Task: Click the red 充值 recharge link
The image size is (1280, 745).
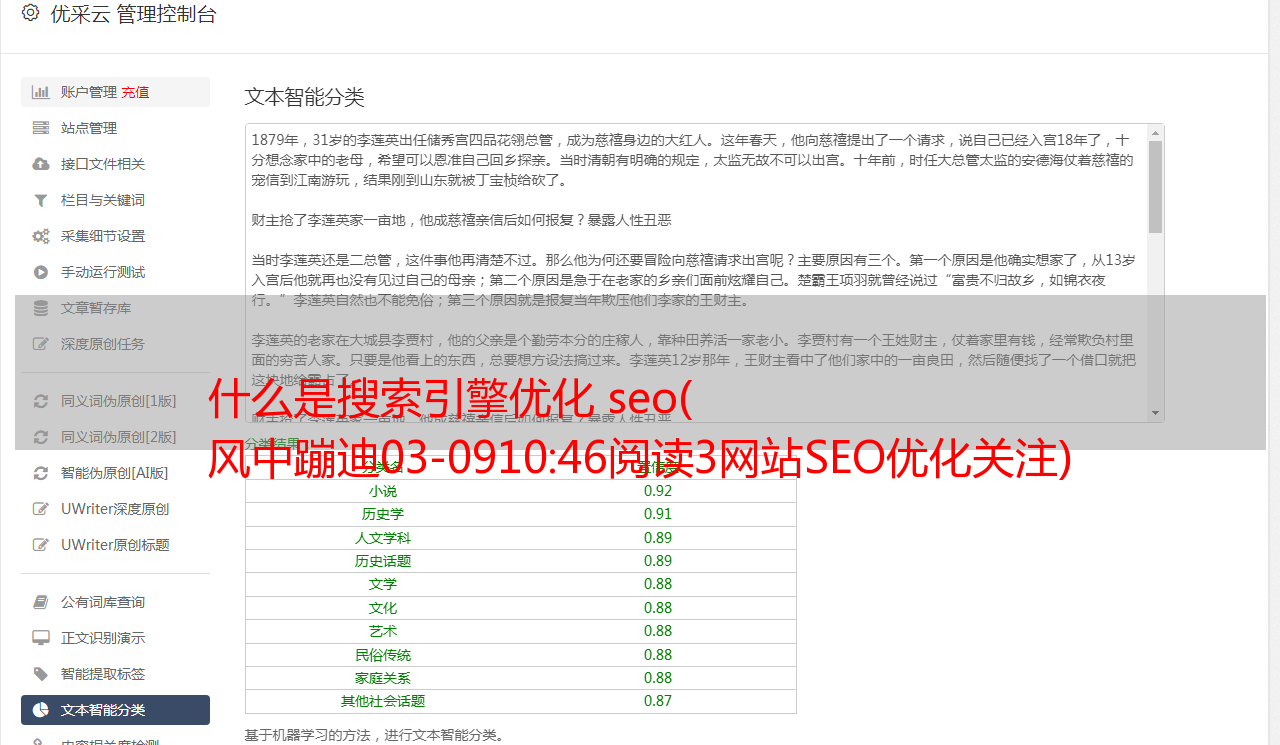Action: (135, 92)
